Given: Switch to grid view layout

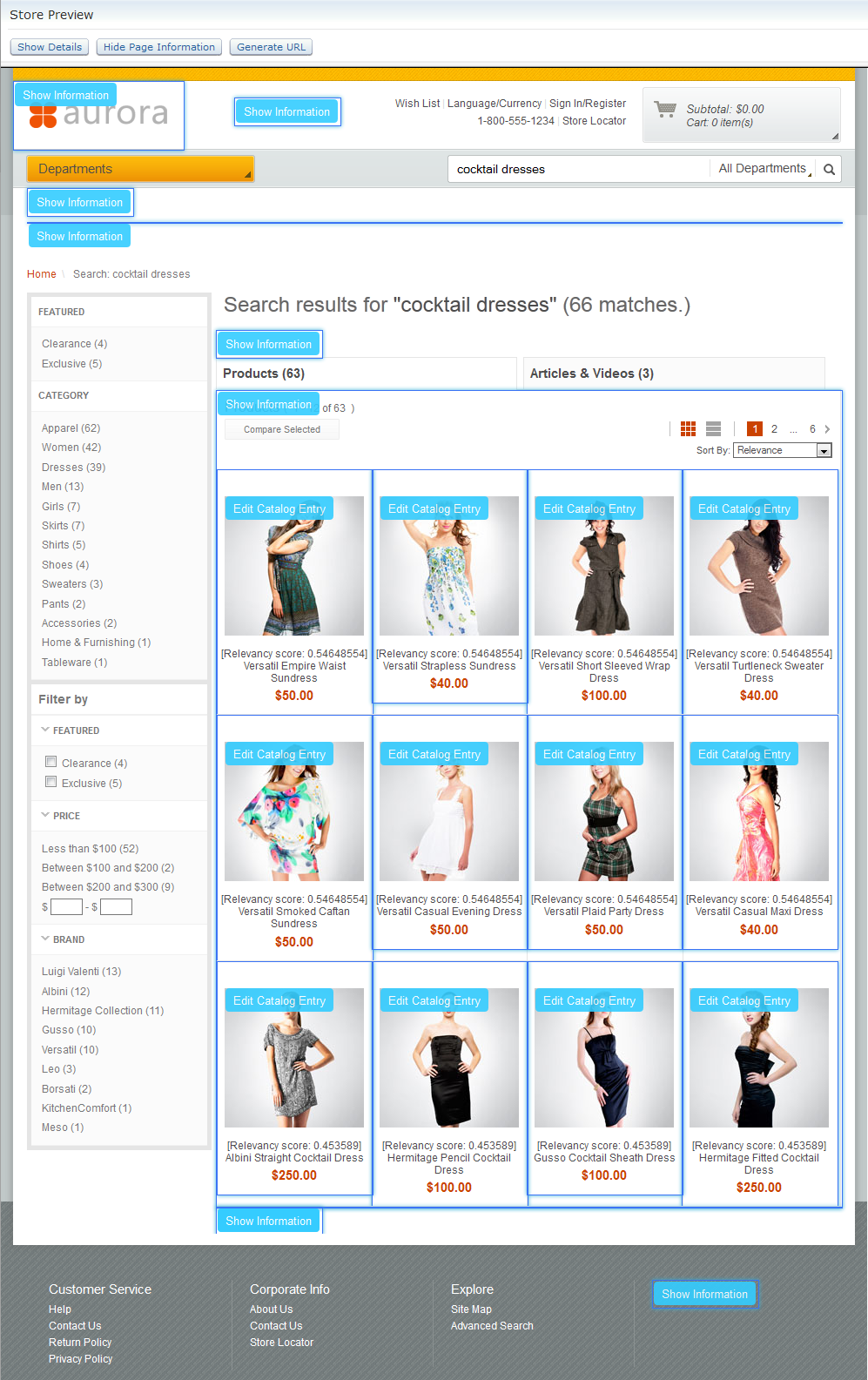Looking at the screenshot, I should click(x=688, y=428).
